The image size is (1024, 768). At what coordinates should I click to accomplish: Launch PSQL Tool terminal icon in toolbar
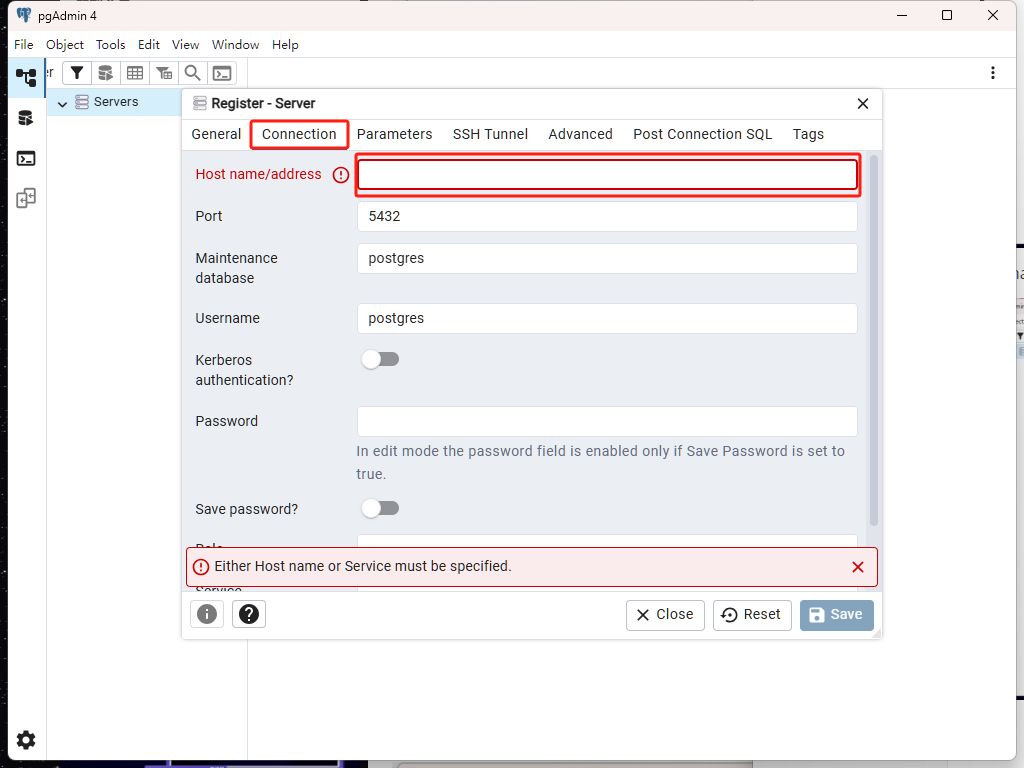coord(222,72)
